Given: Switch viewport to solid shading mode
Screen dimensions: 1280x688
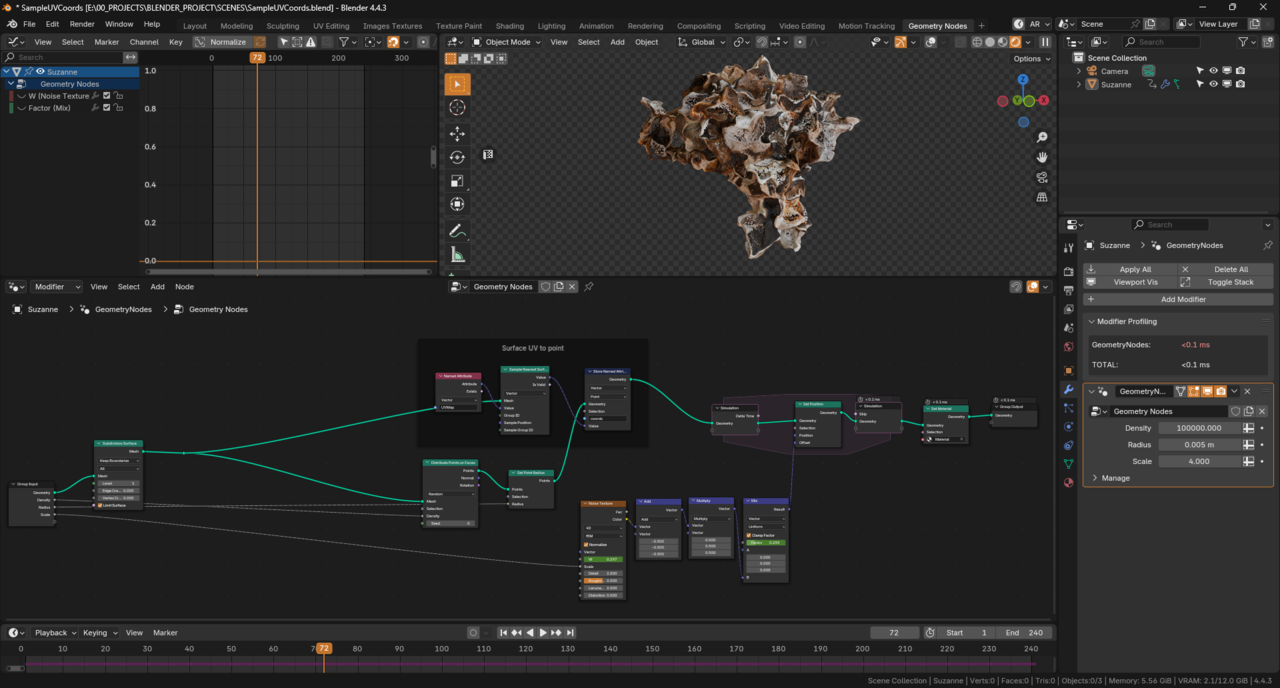Looking at the screenshot, I should coord(990,42).
